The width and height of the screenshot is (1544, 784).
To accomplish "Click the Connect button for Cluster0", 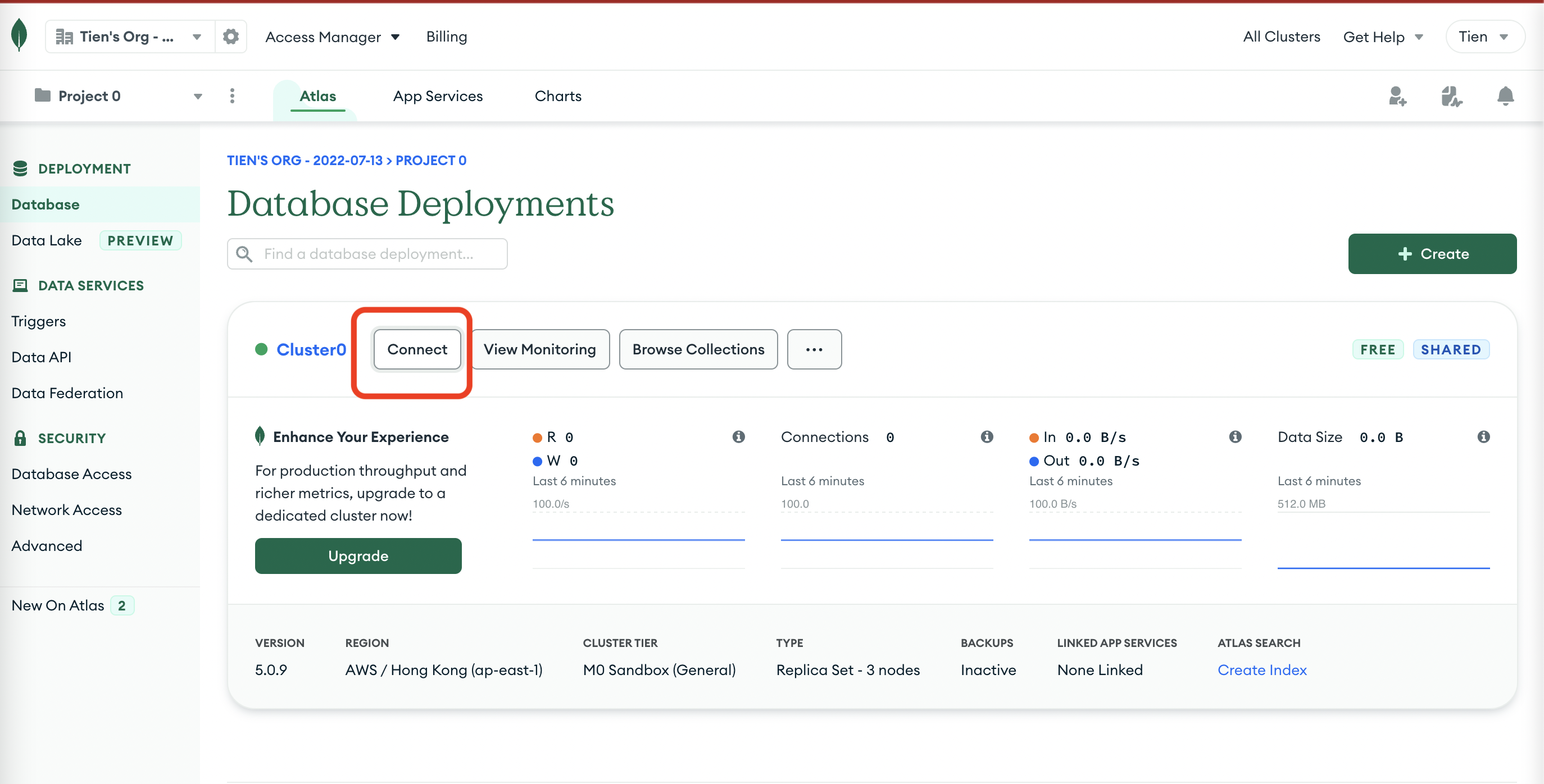I will (416, 349).
